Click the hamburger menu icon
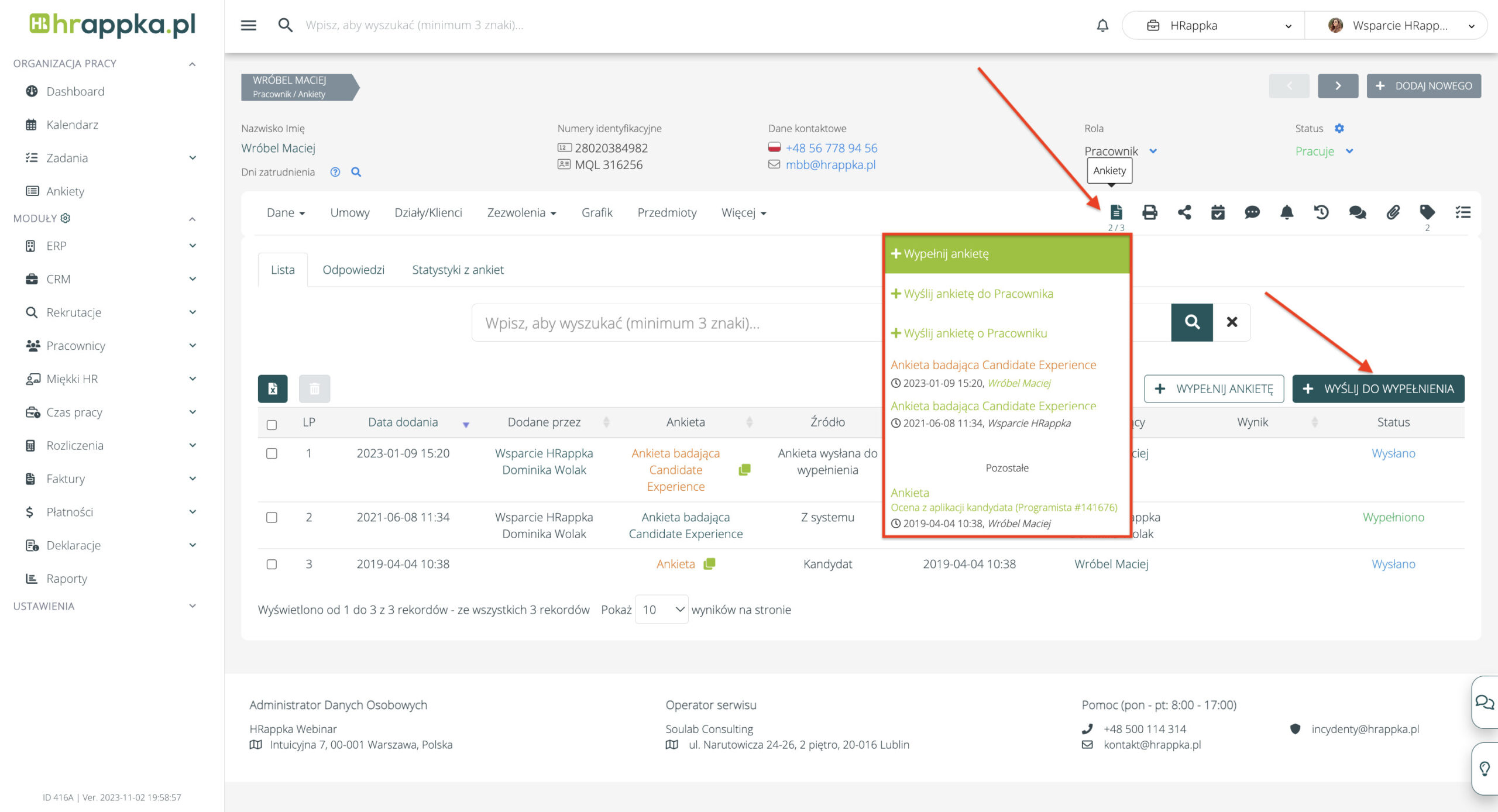1498x812 pixels. coord(248,25)
